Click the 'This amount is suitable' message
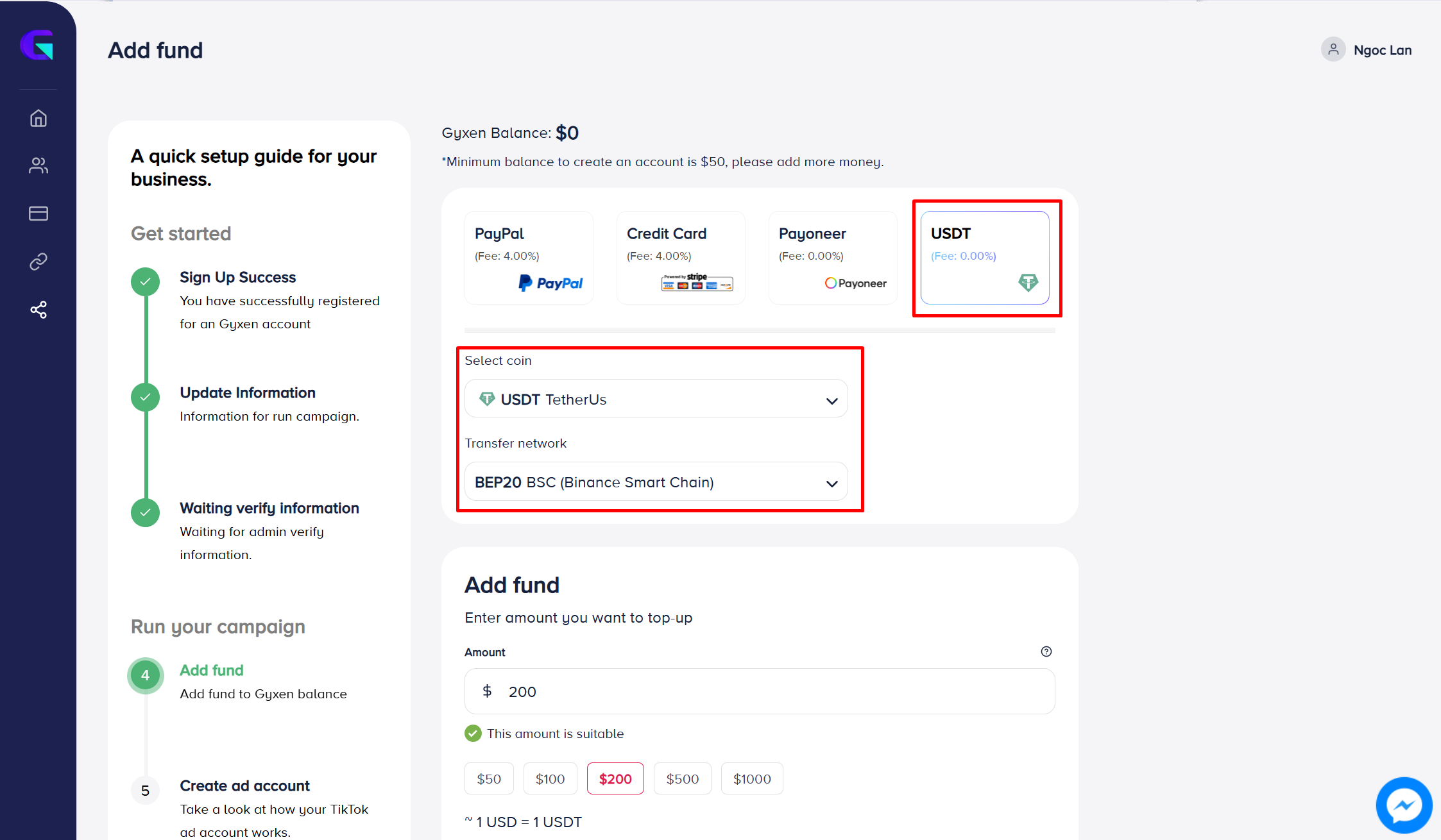1441x840 pixels. click(556, 734)
